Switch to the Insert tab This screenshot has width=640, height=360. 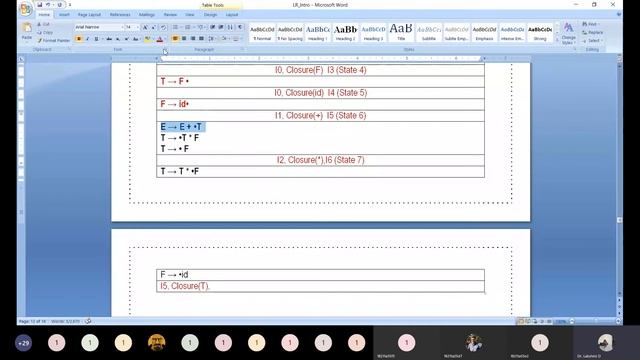point(64,15)
